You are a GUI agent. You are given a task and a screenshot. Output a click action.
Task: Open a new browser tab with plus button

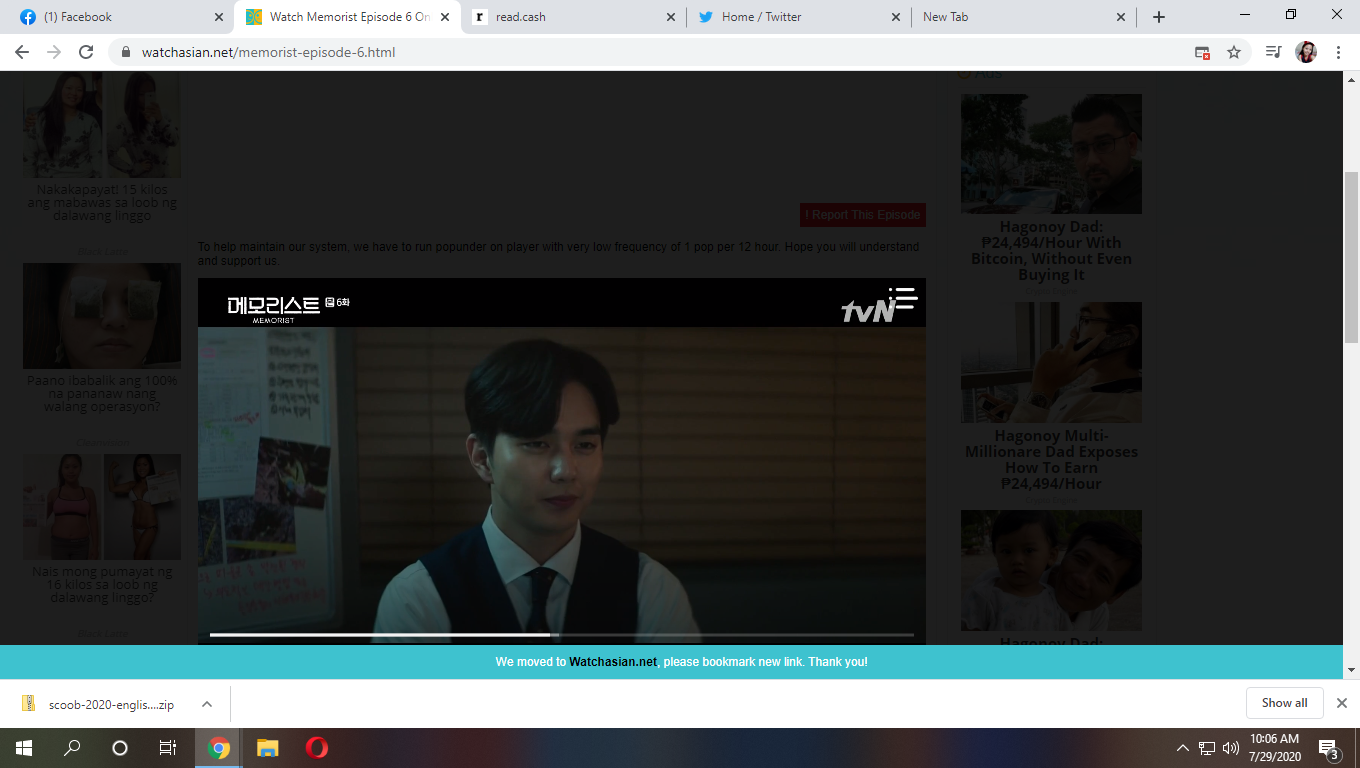1159,17
